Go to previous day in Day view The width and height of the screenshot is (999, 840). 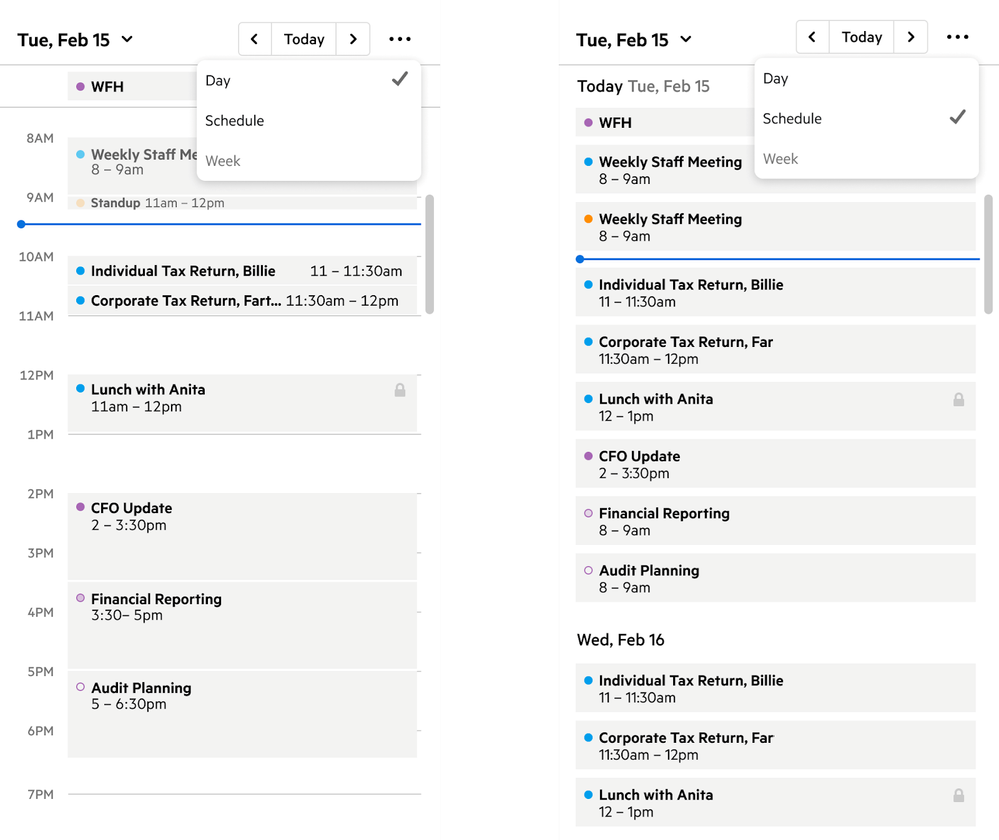[x=254, y=39]
